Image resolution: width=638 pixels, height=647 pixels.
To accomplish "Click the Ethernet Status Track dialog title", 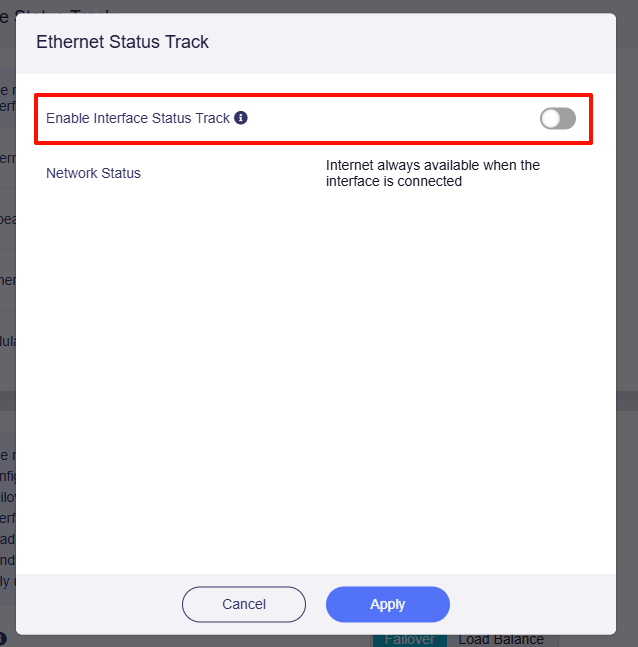I will click(122, 42).
